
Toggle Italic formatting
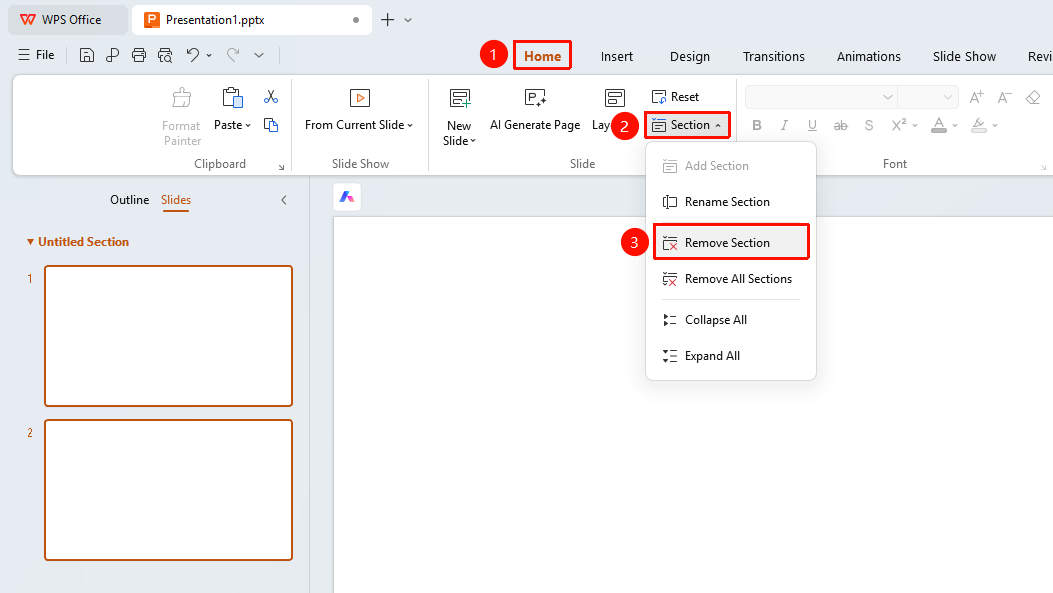click(x=784, y=125)
